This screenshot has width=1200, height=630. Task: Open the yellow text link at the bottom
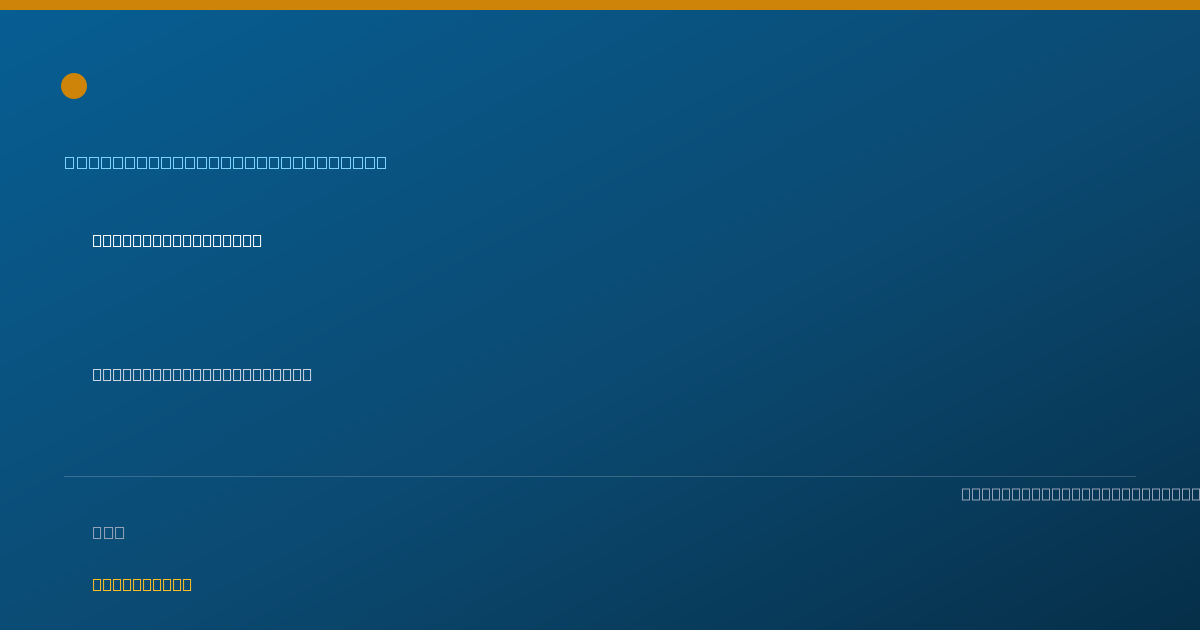coord(142,584)
